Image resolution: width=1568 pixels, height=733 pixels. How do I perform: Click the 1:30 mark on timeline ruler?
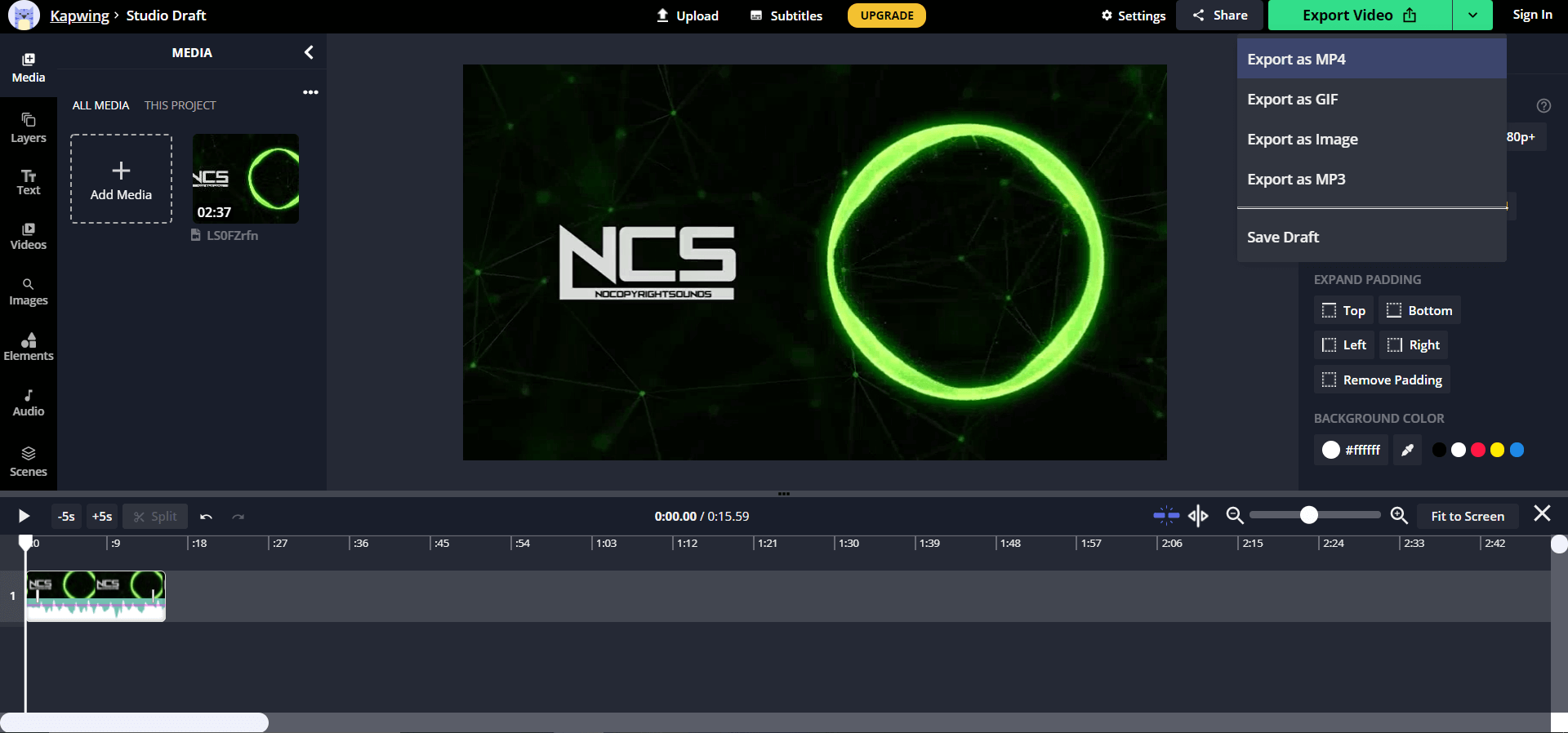(849, 543)
